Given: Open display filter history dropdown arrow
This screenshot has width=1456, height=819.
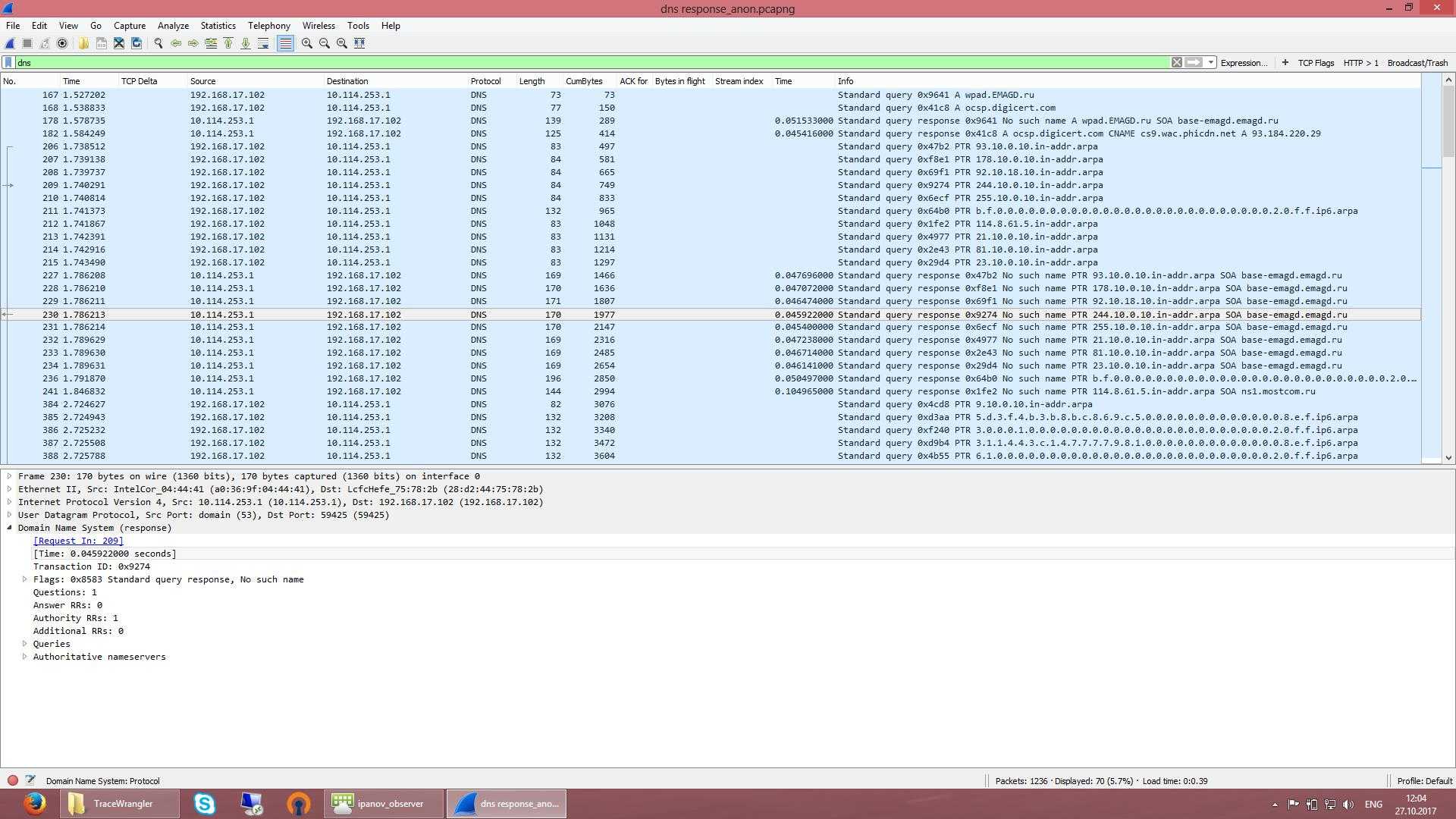Looking at the screenshot, I should (1211, 62).
